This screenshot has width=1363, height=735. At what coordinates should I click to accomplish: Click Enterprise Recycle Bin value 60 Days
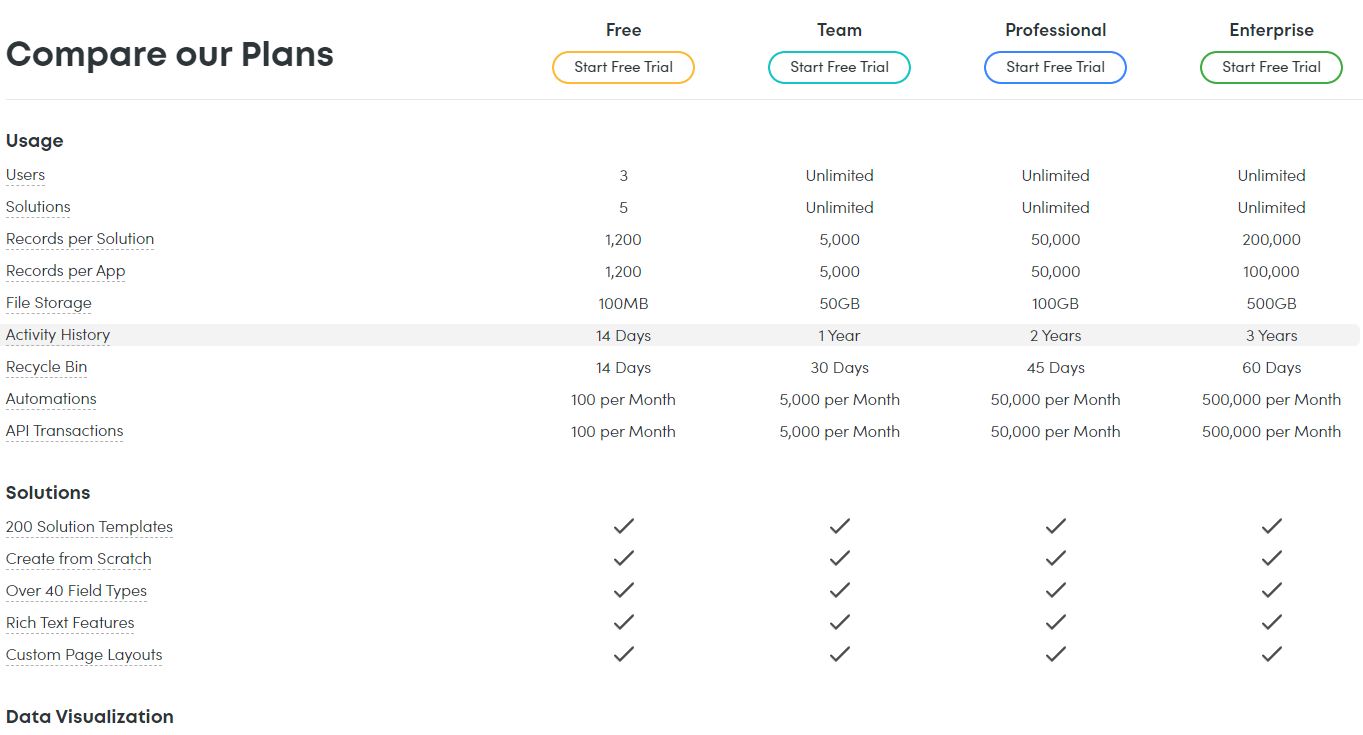tap(1271, 368)
